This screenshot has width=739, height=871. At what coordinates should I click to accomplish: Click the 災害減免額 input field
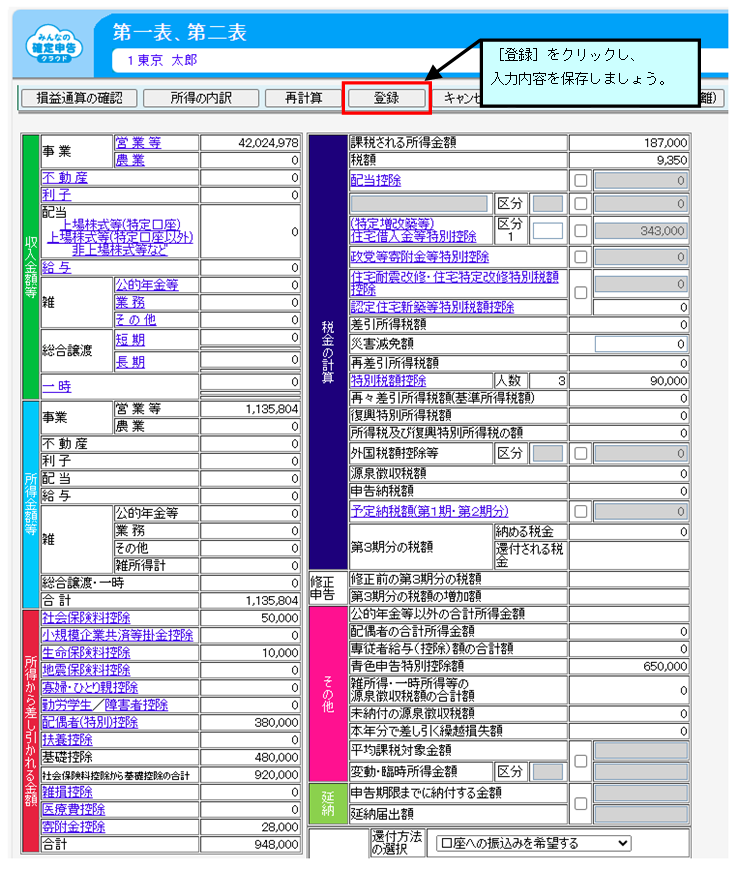pyautogui.click(x=641, y=344)
